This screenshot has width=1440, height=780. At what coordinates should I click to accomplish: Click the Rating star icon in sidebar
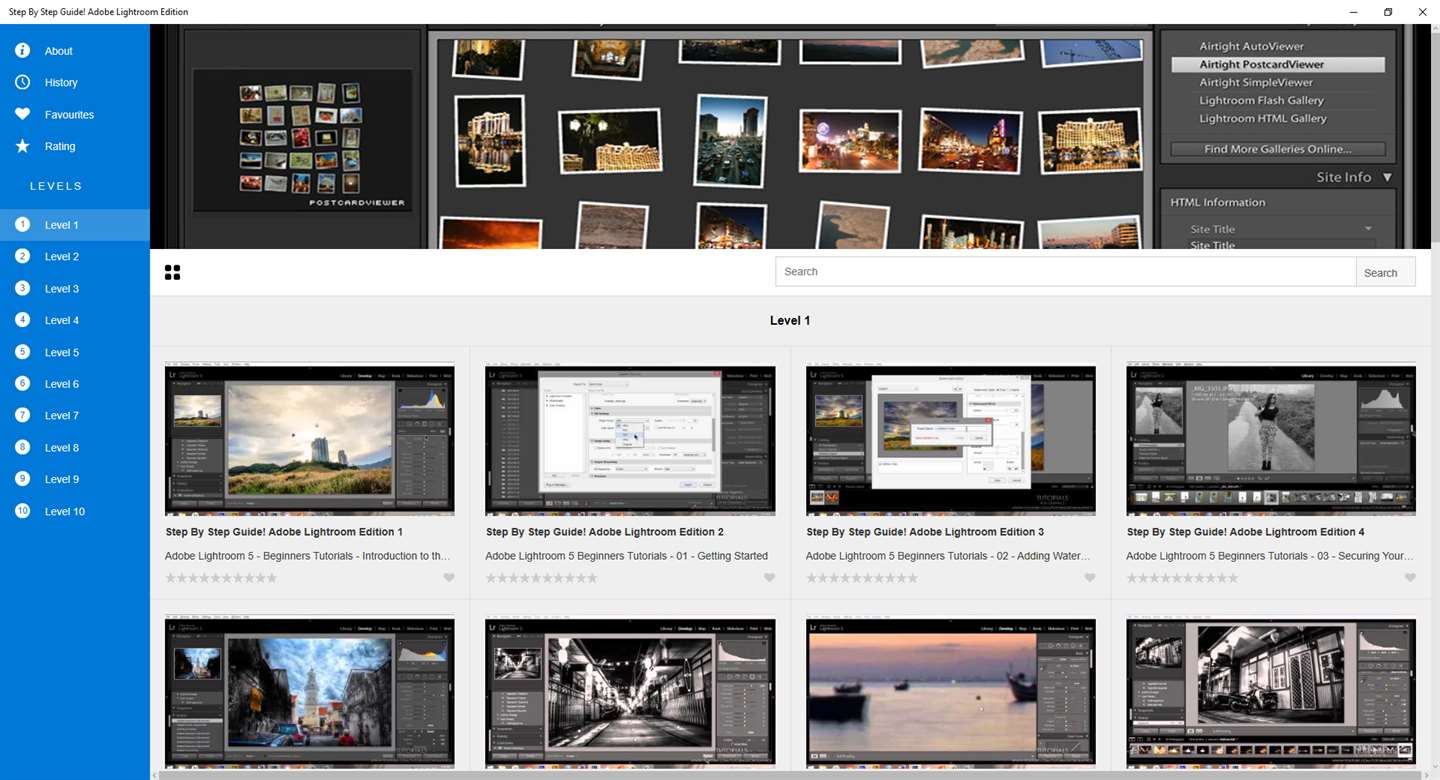[x=23, y=147]
